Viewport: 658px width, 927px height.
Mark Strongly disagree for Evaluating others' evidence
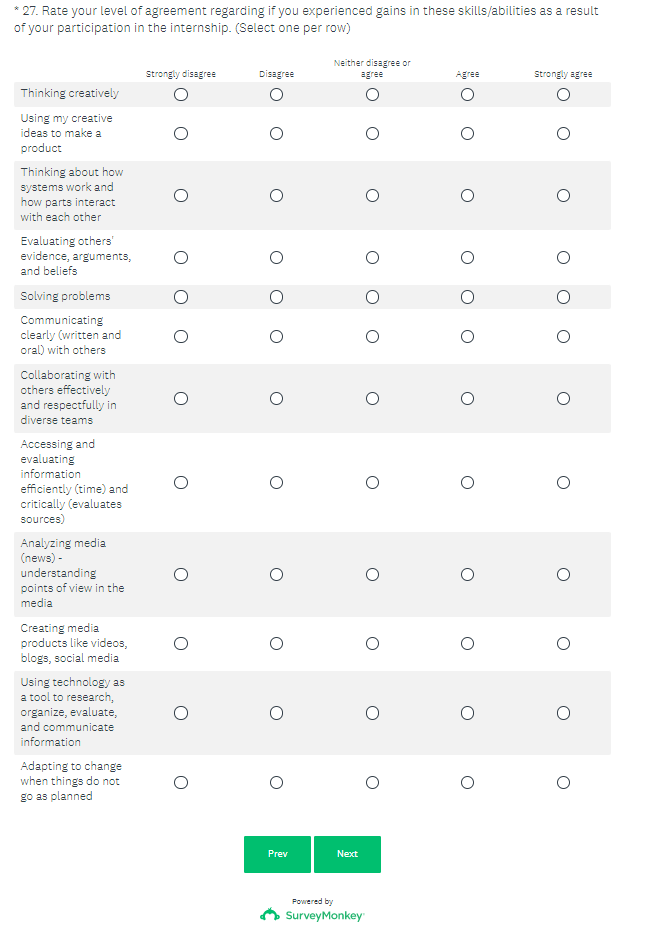point(181,257)
